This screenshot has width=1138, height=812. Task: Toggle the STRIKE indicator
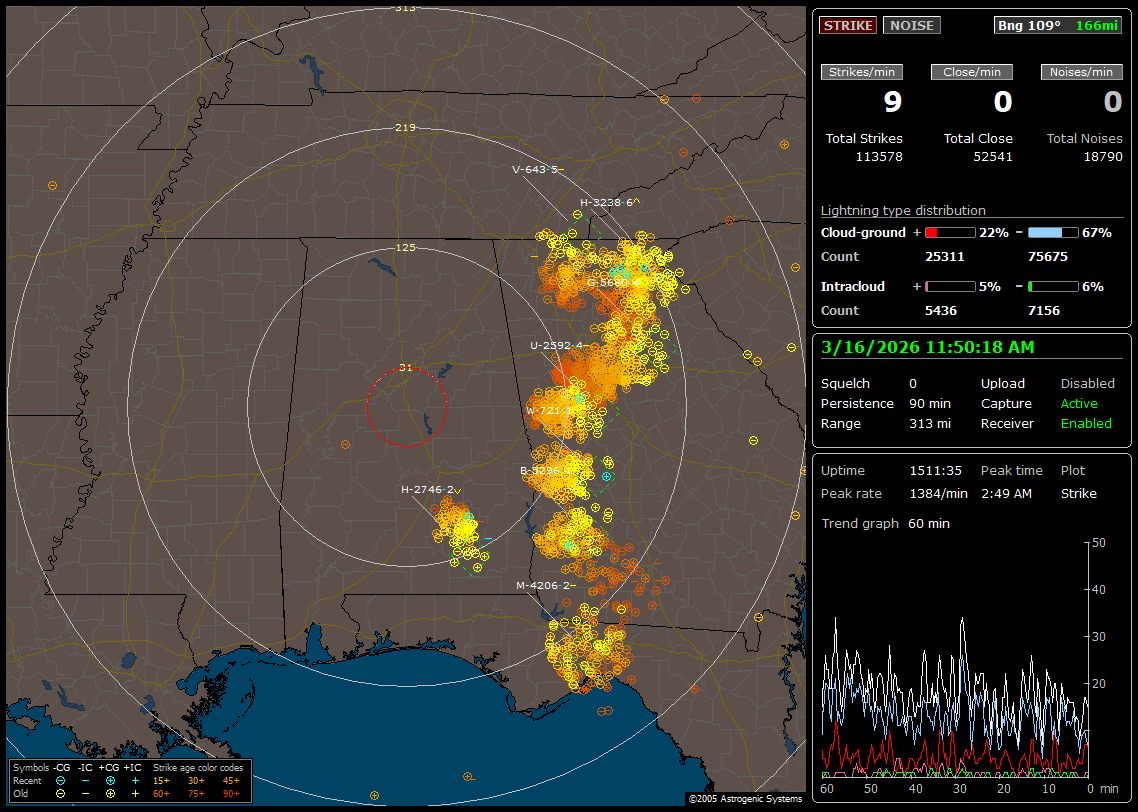coord(848,26)
